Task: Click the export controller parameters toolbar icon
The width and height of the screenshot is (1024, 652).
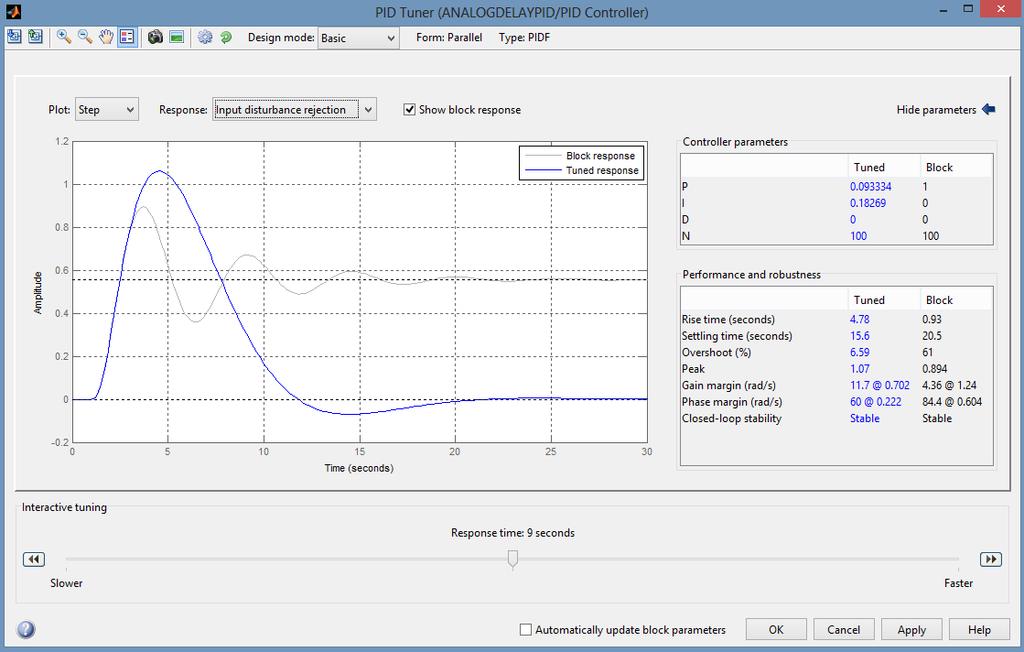Action: (35, 37)
